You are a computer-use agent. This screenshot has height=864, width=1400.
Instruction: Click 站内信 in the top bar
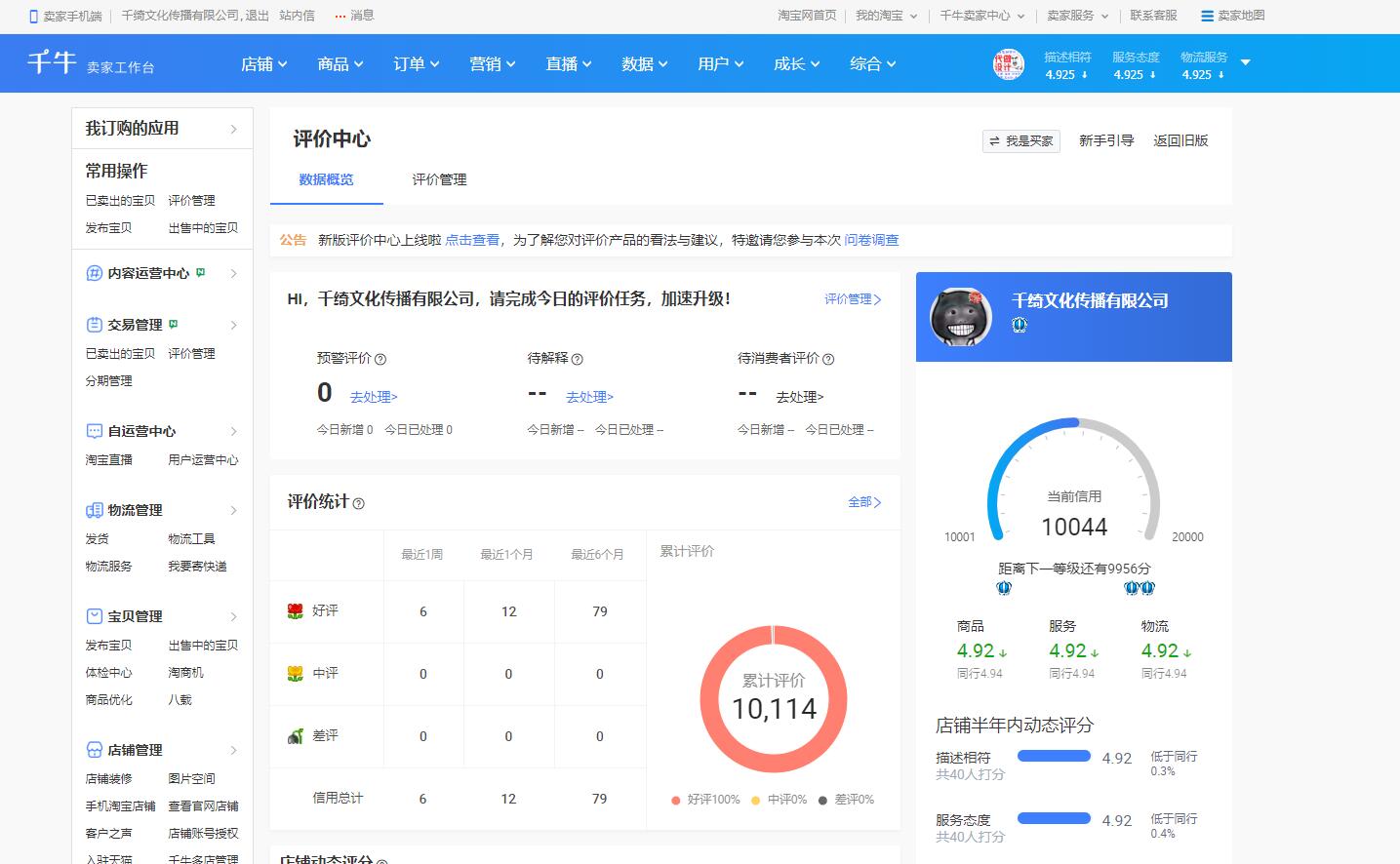coord(297,16)
